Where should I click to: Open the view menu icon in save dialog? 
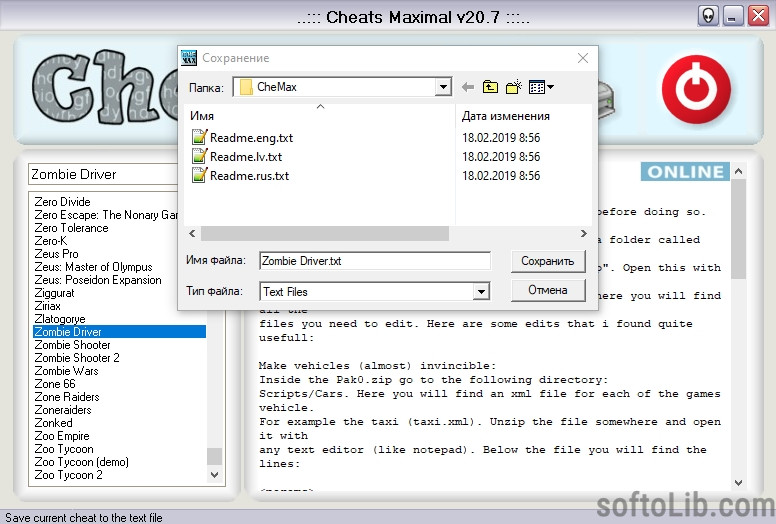[541, 88]
